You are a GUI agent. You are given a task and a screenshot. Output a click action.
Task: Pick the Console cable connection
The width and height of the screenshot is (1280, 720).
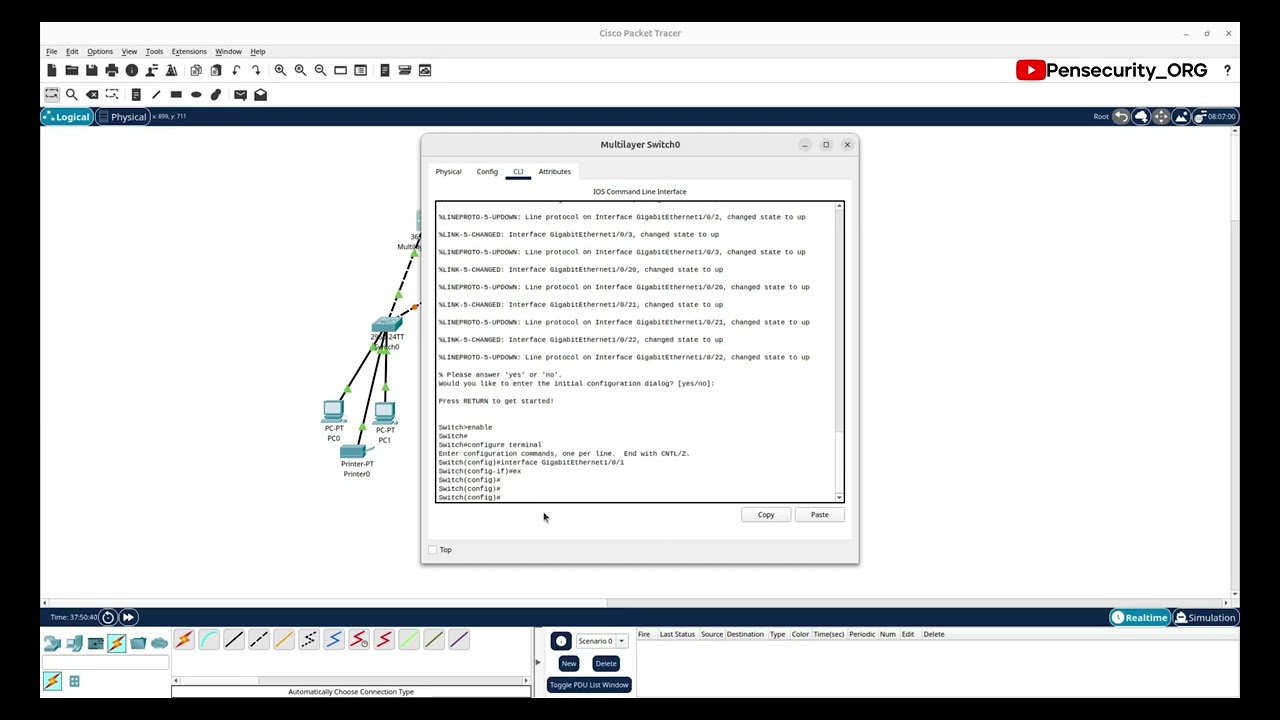point(209,640)
